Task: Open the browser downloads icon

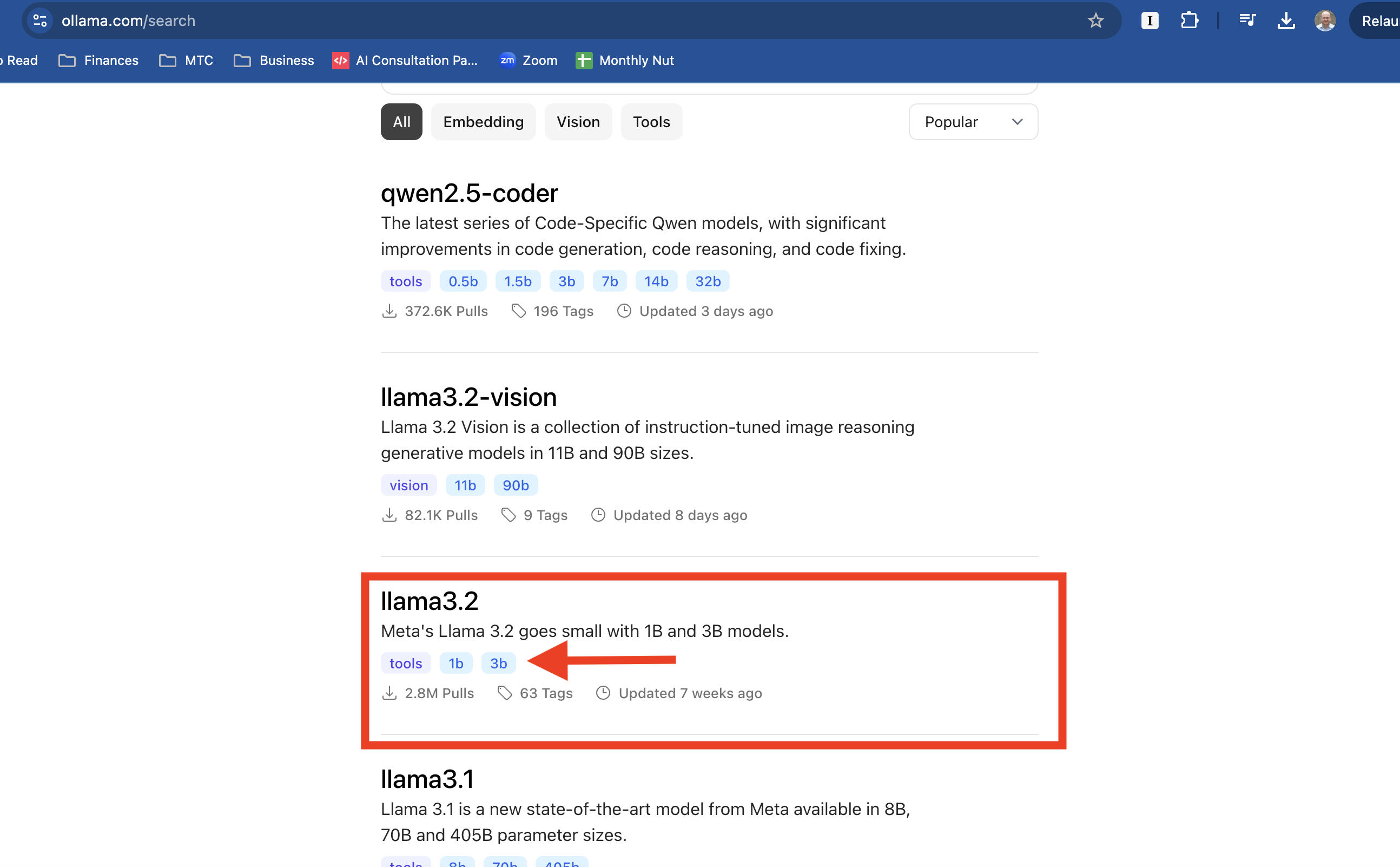Action: [1286, 21]
